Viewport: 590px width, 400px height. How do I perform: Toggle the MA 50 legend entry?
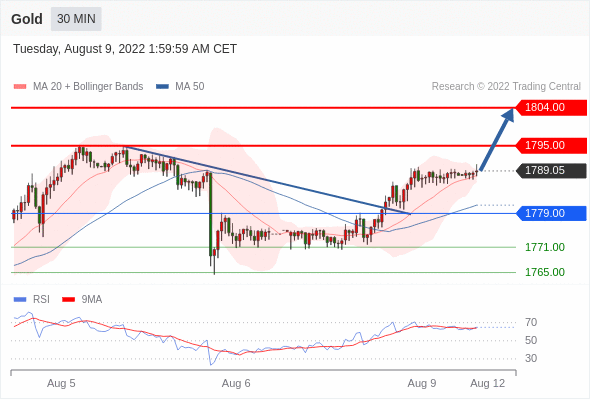tap(180, 87)
